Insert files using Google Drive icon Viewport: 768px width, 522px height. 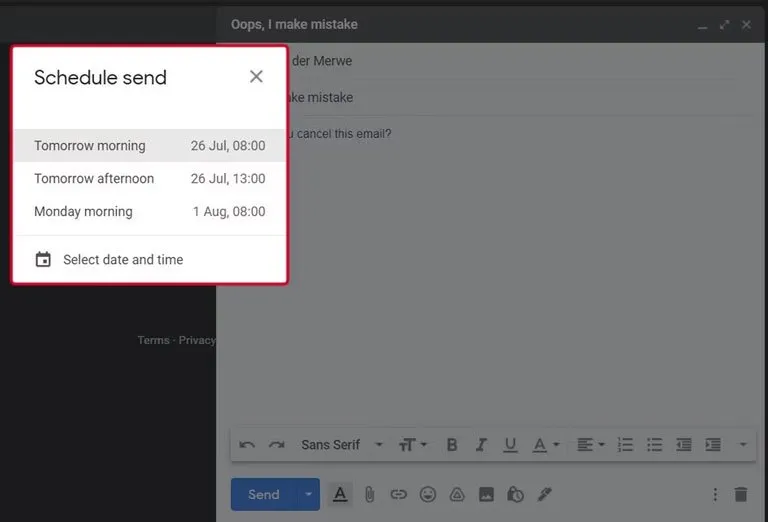457,494
